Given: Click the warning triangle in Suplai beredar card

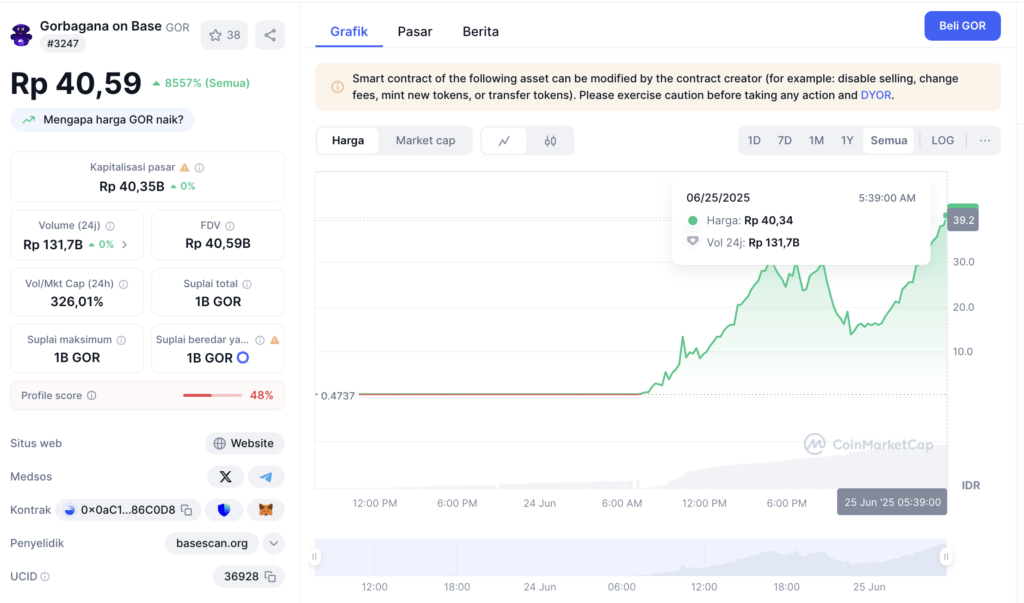Looking at the screenshot, I should click(x=275, y=340).
